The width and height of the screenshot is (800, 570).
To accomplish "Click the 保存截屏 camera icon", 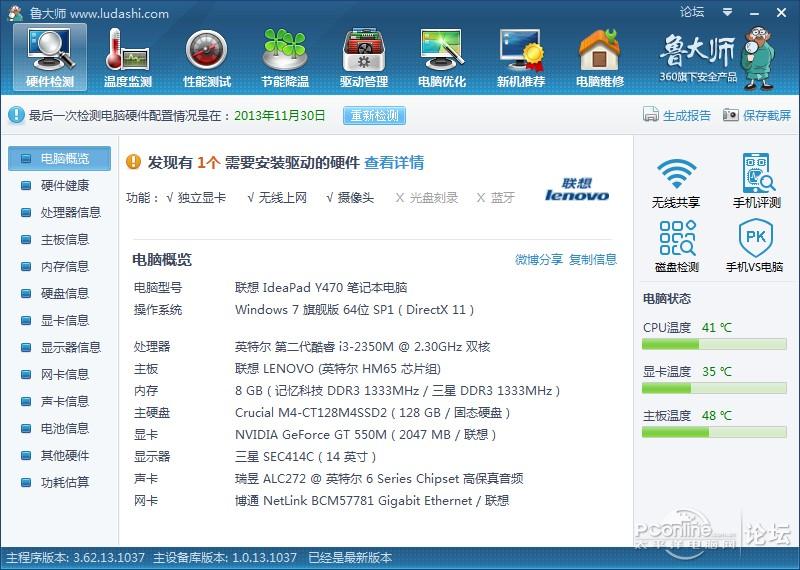I will pyautogui.click(x=731, y=115).
